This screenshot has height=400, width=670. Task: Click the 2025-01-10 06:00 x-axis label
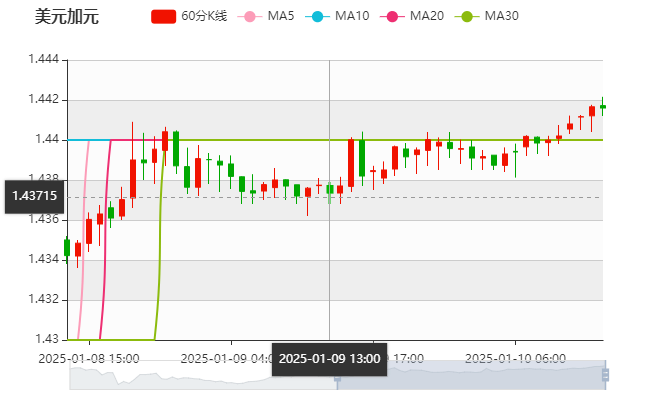tap(516, 357)
